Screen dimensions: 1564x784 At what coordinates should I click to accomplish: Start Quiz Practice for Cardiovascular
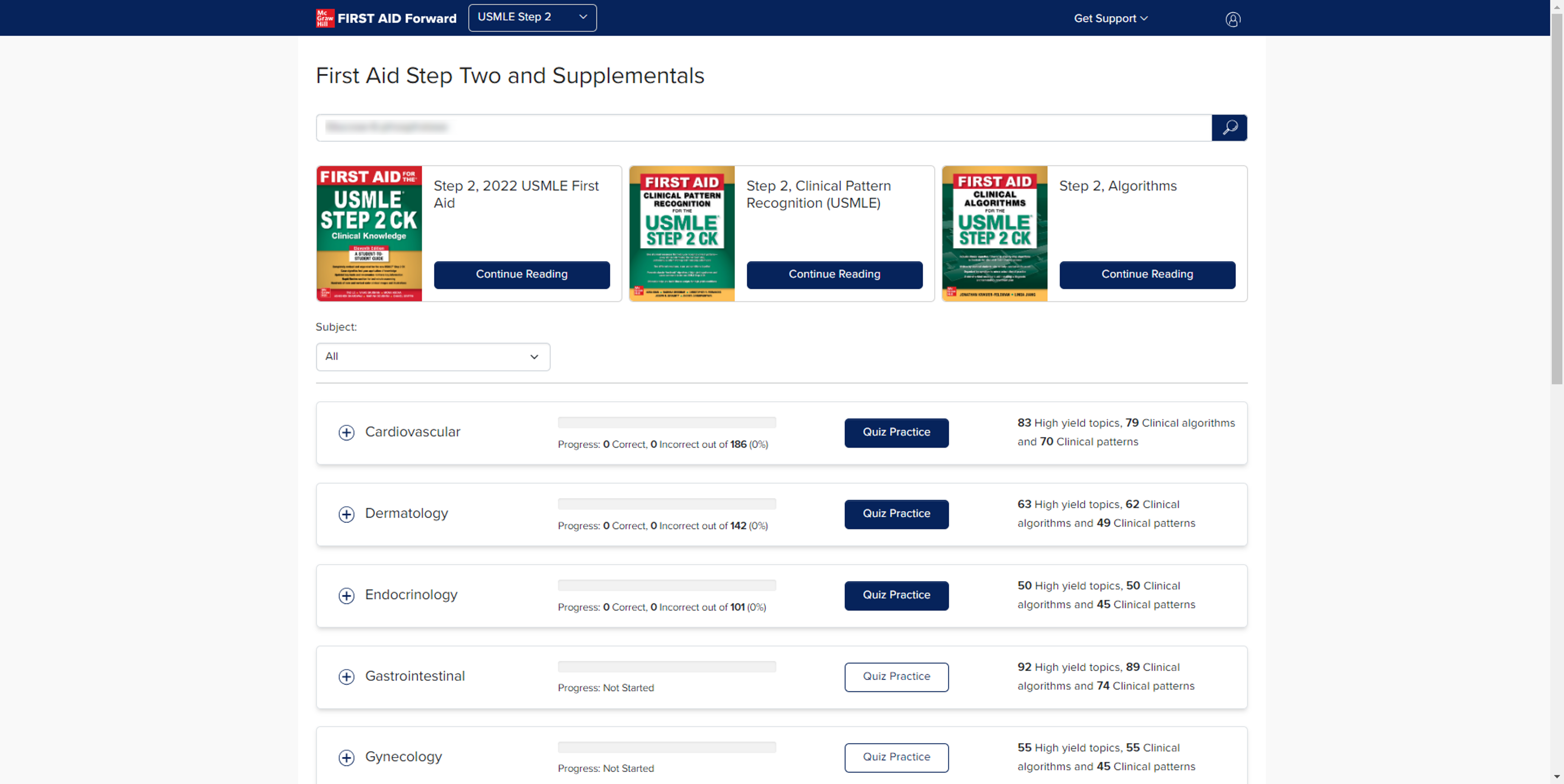coord(895,432)
